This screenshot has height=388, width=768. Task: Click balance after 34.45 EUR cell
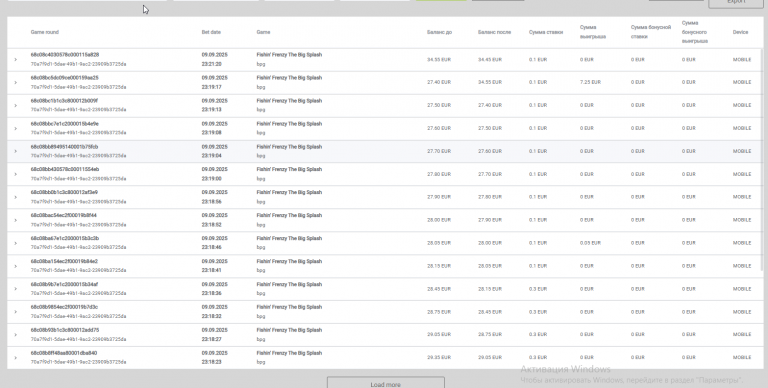point(489,60)
